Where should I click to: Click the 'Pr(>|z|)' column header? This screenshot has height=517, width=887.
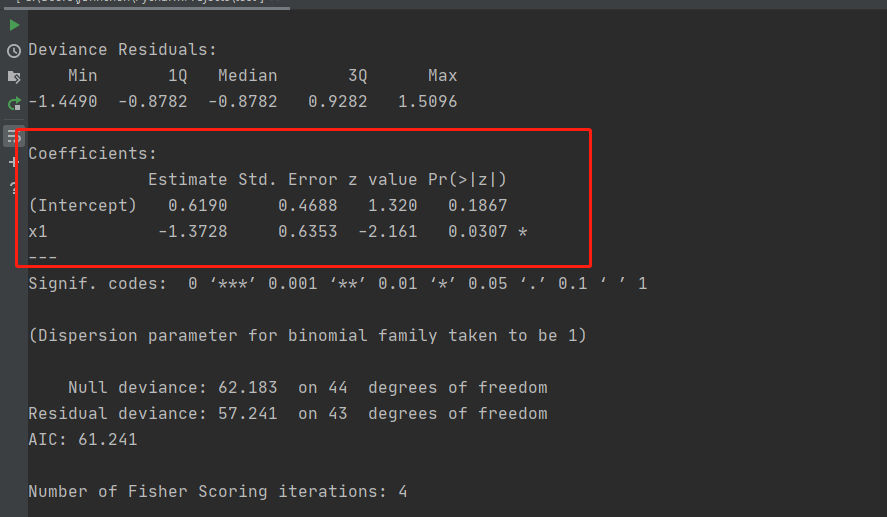pos(467,180)
